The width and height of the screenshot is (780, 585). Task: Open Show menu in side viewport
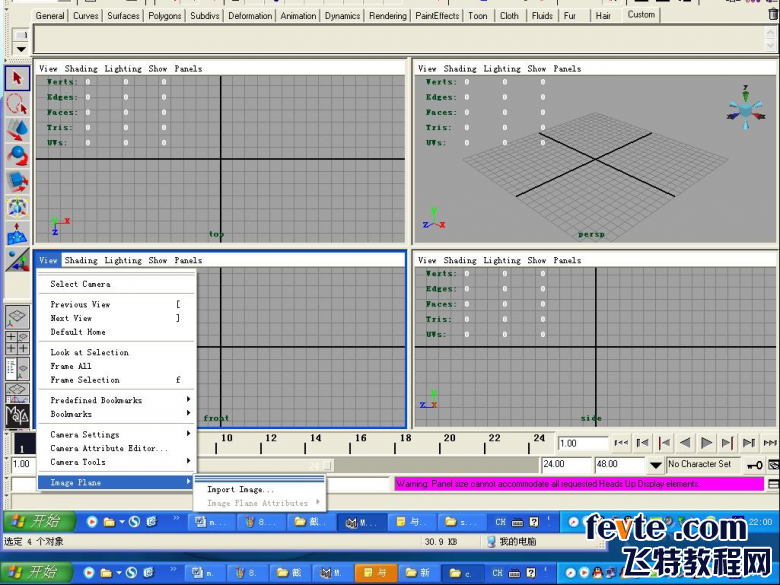[x=536, y=260]
